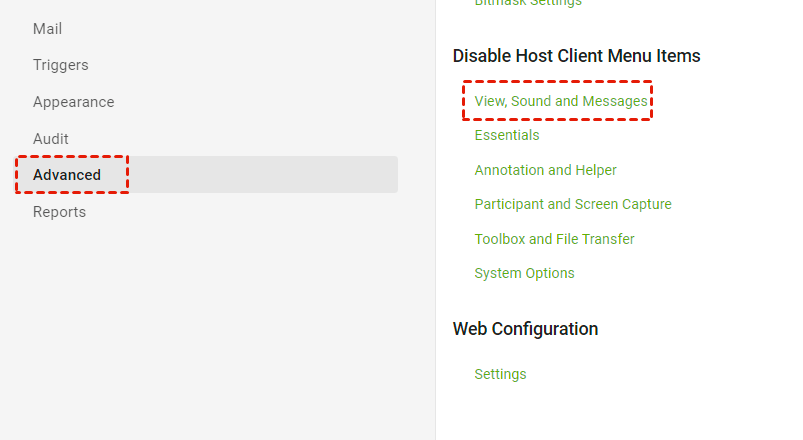
Task: Open Annotation and Helper settings
Action: (x=545, y=170)
